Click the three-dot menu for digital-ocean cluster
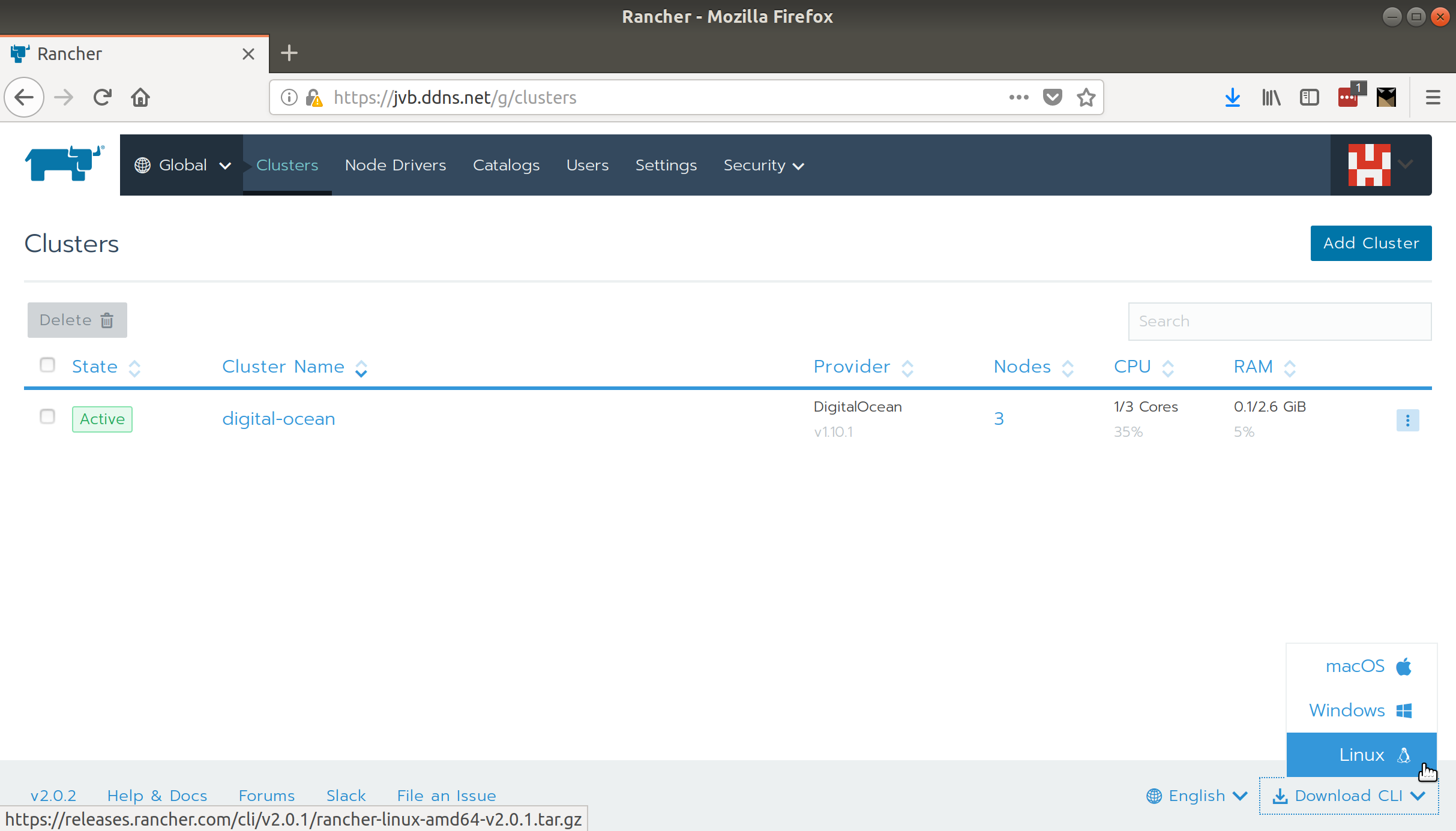The image size is (1456, 831). pos(1407,420)
